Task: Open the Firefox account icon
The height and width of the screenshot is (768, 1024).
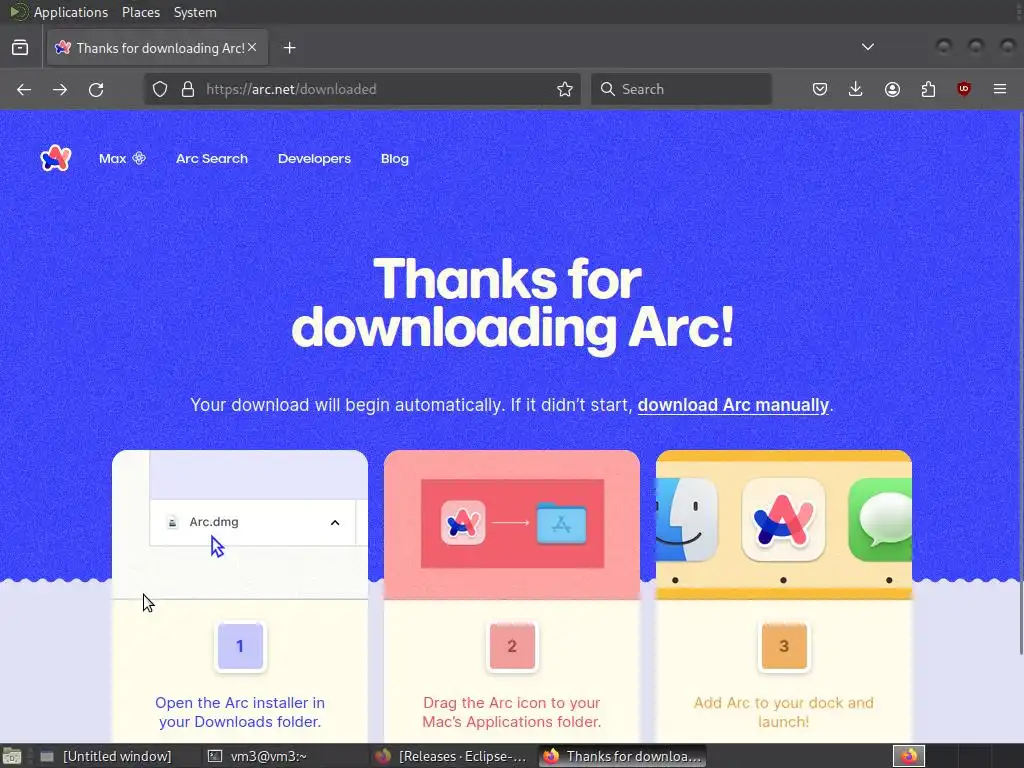Action: 892,89
